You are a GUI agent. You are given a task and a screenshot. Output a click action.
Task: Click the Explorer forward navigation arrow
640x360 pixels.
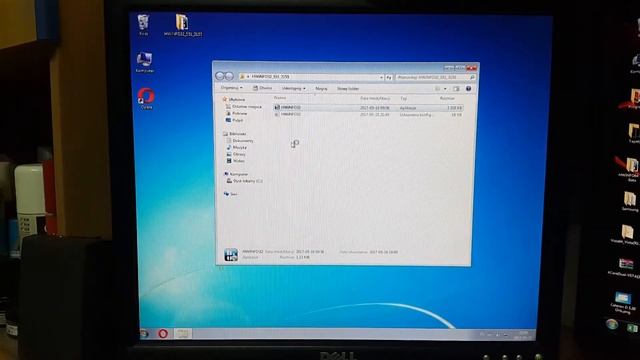tap(229, 76)
